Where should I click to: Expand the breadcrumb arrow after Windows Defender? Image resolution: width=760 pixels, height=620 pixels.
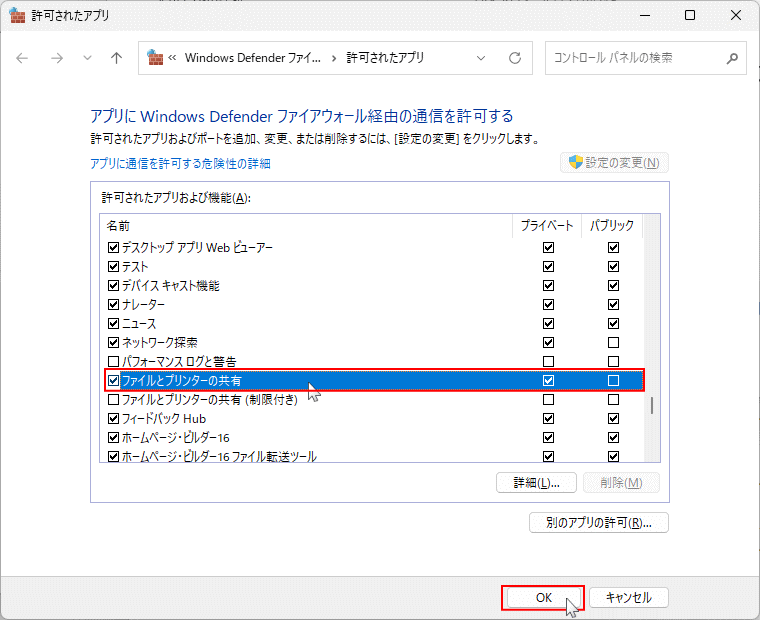click(x=333, y=59)
